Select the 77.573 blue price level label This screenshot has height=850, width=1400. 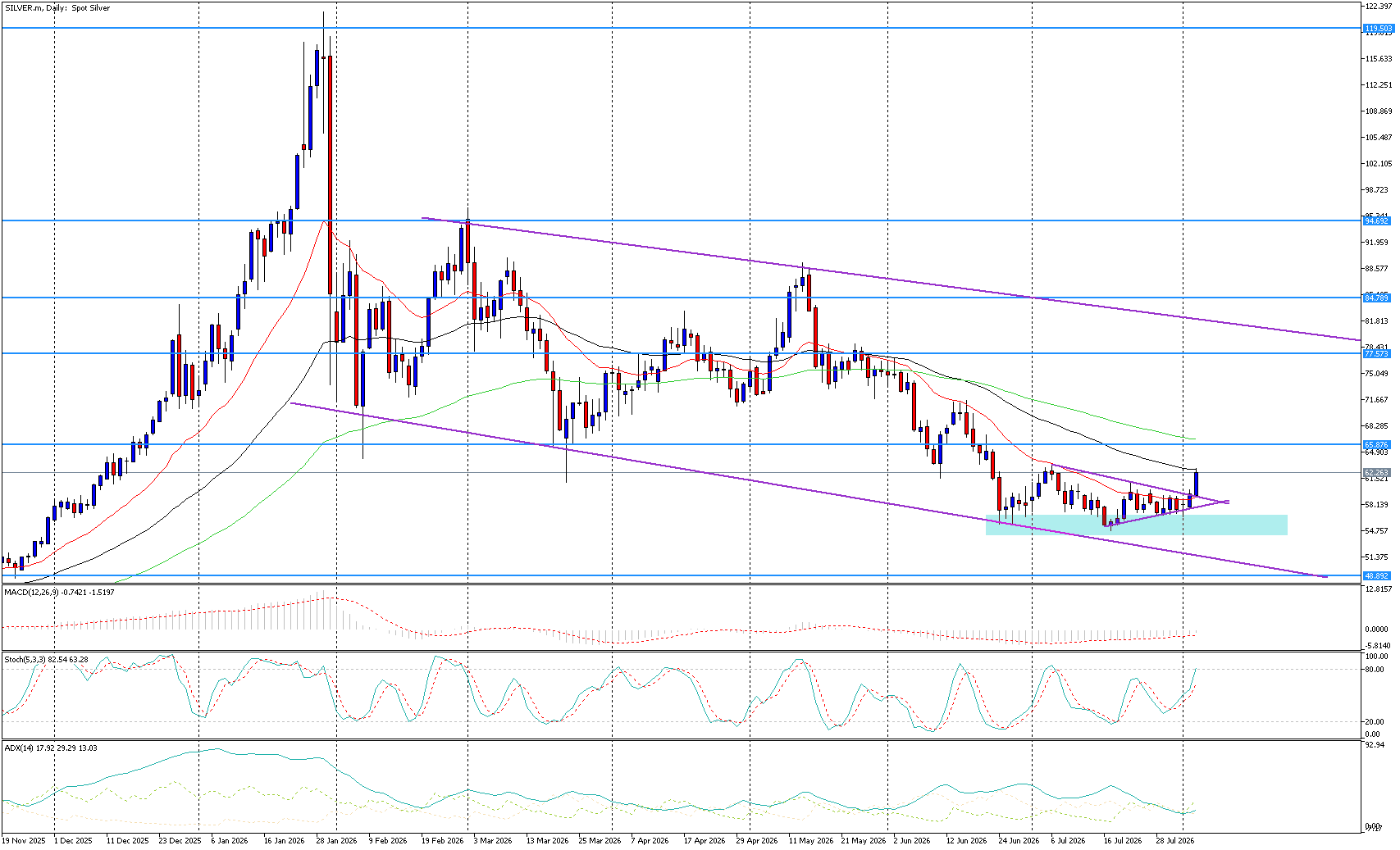tap(1377, 353)
